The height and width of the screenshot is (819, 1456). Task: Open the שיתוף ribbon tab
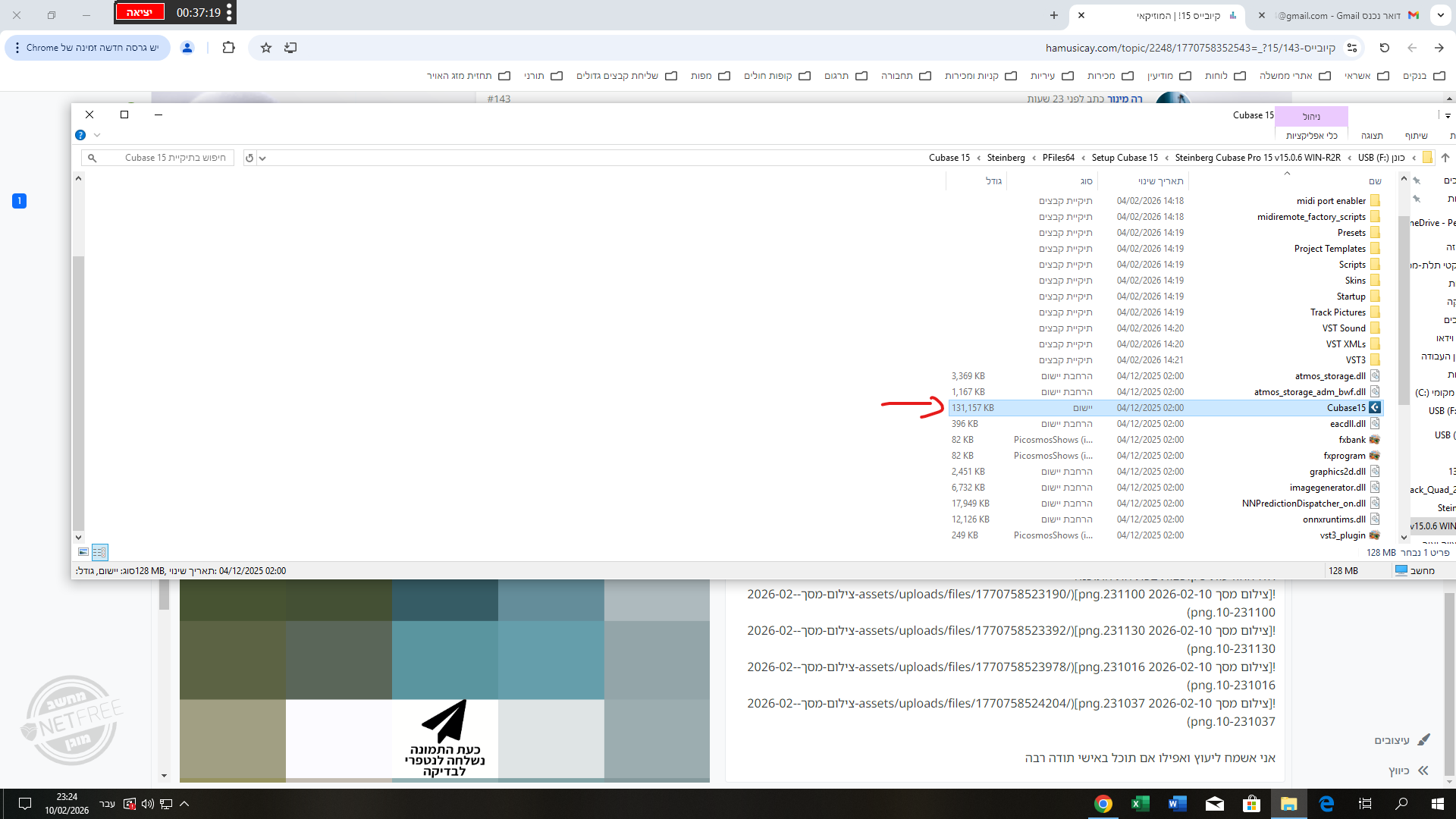click(x=1416, y=136)
